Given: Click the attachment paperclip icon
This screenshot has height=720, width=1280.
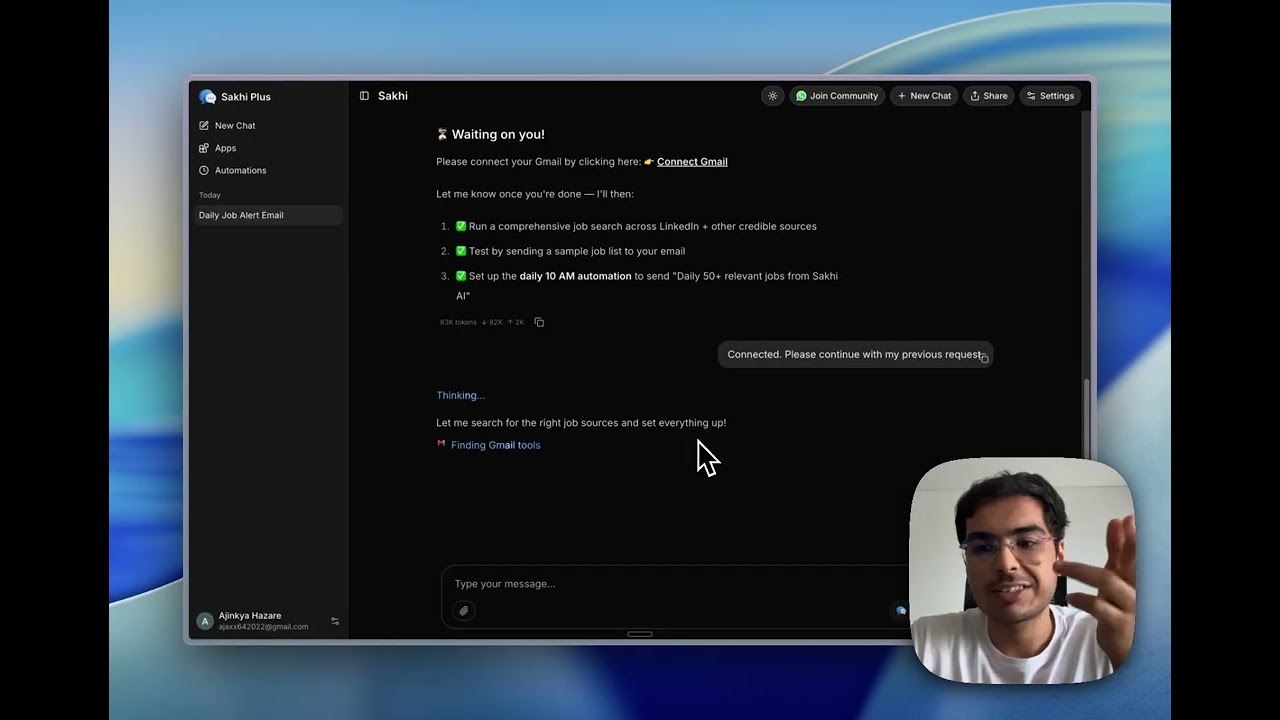Looking at the screenshot, I should coord(464,610).
